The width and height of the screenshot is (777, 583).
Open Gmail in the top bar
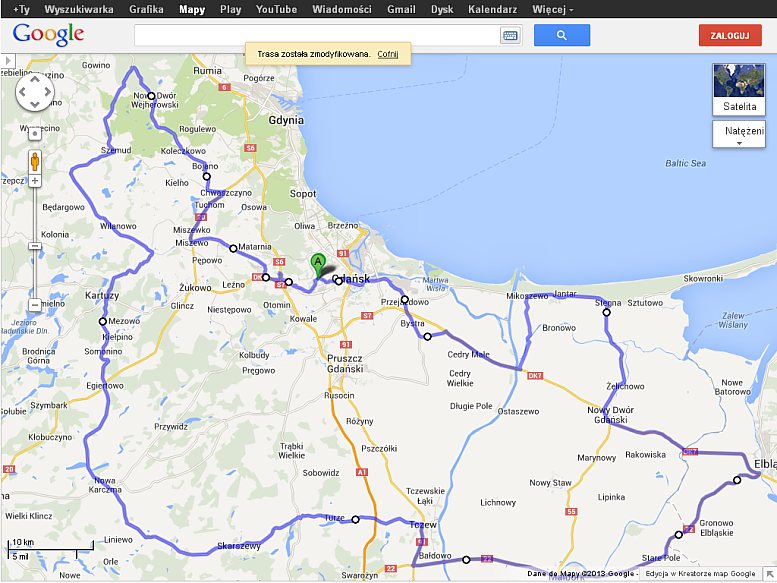tap(401, 9)
